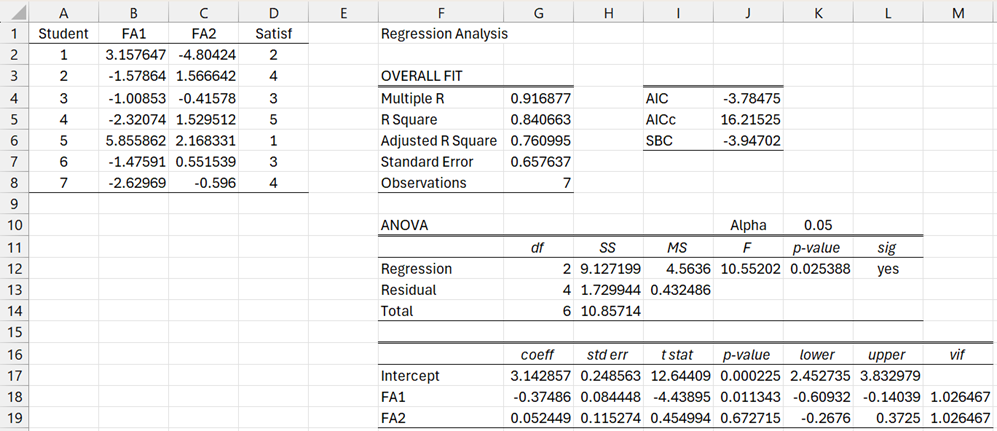Select the sig cell showing yes
The height and width of the screenshot is (431, 997).
pos(887,269)
